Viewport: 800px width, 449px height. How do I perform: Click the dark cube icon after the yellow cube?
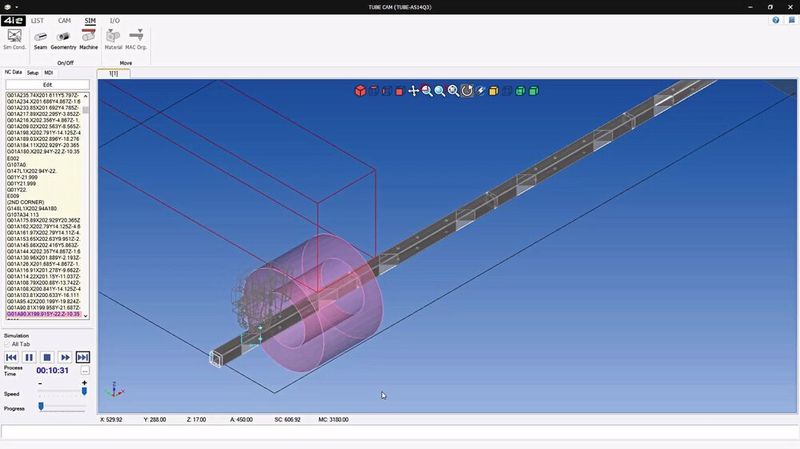click(x=507, y=91)
